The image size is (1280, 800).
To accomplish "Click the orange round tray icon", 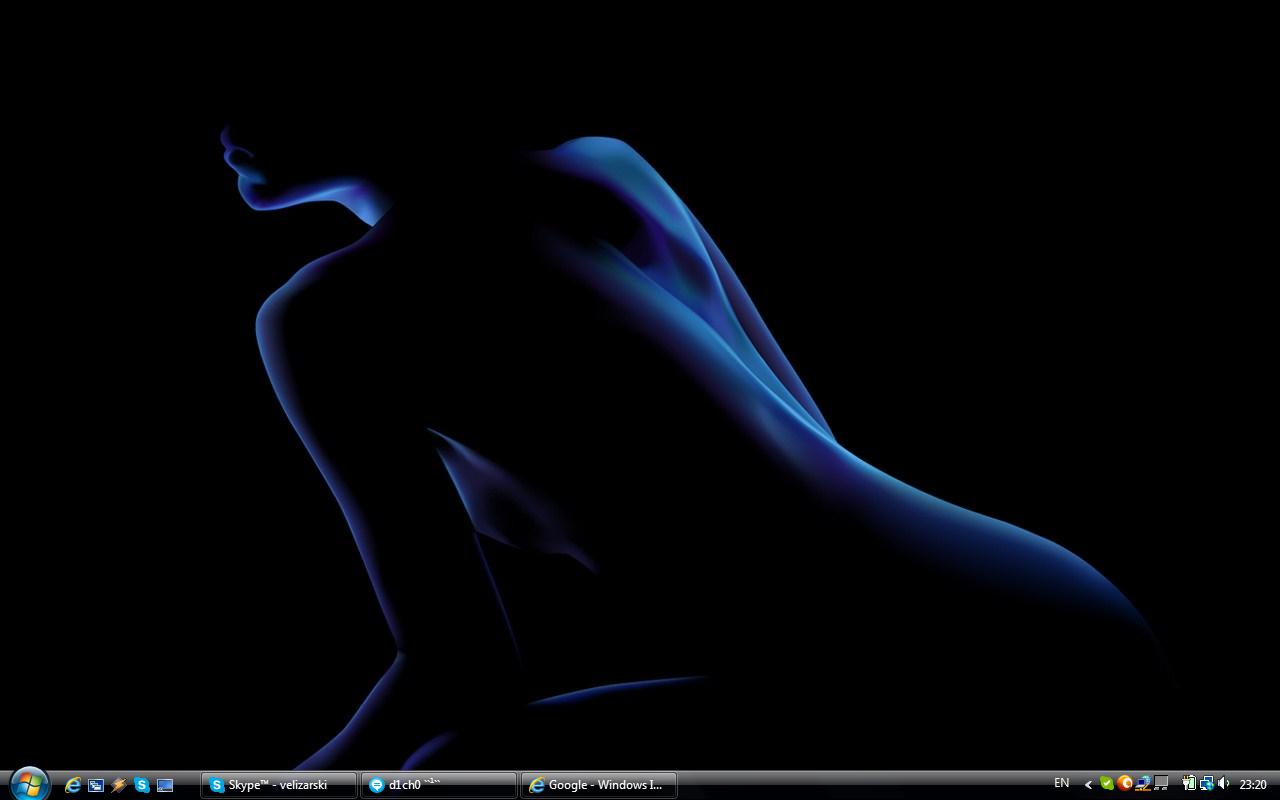I will point(1125,784).
